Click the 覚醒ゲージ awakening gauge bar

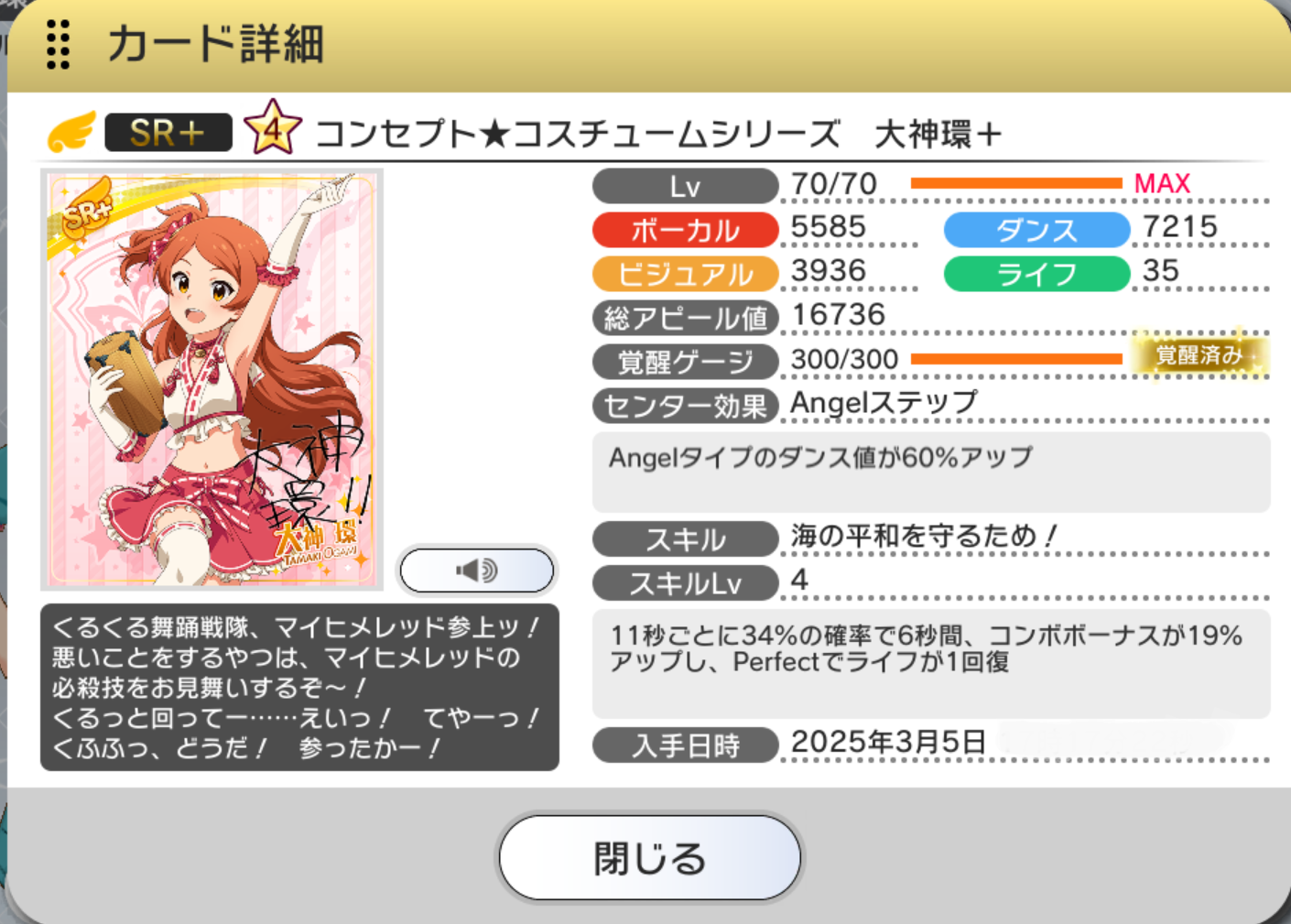tap(1016, 359)
